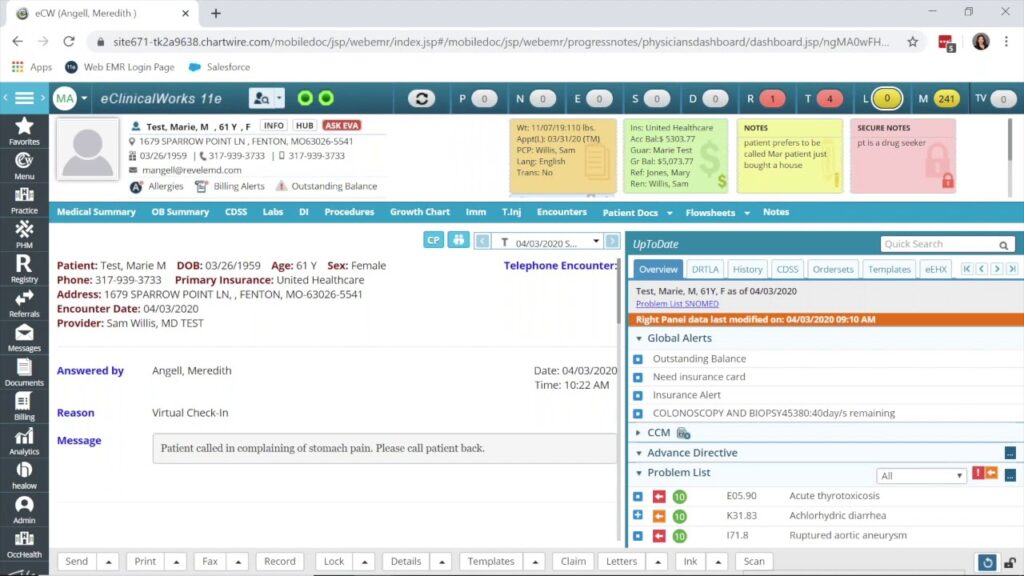Click the patient lookup icon
This screenshot has width=1024, height=576.
pos(262,98)
